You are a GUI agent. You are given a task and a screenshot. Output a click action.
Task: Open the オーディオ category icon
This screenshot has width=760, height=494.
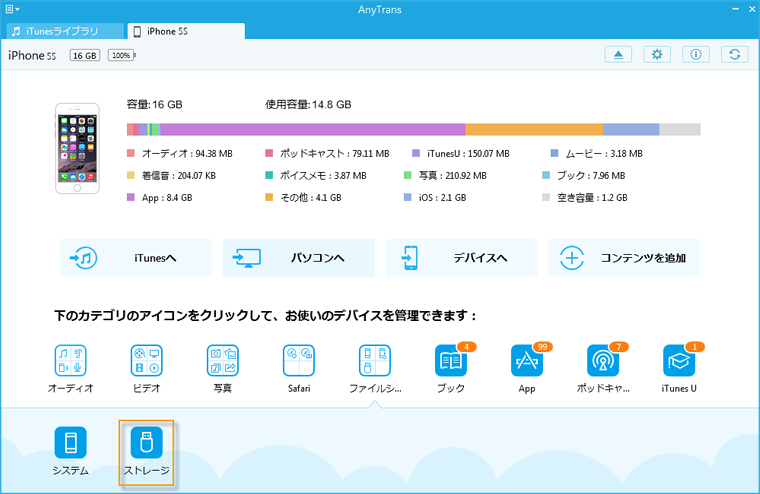[x=70, y=361]
